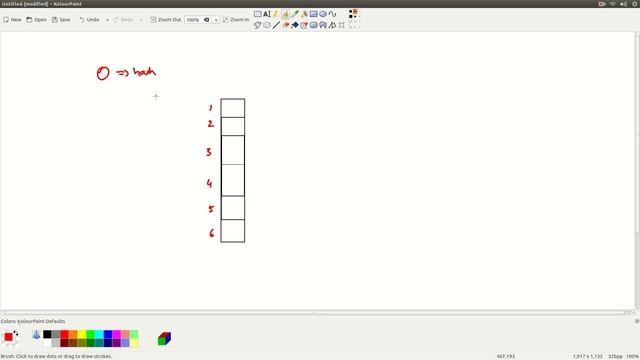This screenshot has width=640, height=360.
Task: Click the '32bpp' status bar entry
Action: point(615,356)
